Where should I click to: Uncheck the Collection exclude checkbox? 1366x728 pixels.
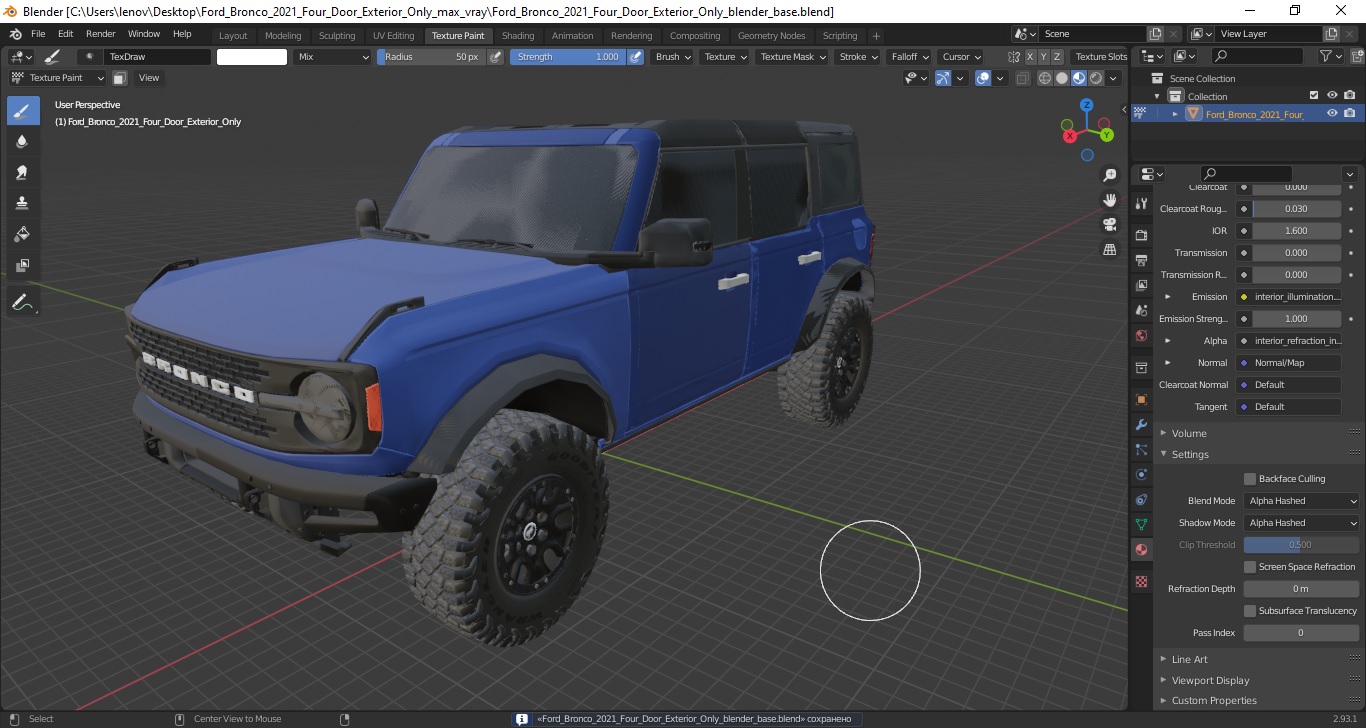point(1314,96)
